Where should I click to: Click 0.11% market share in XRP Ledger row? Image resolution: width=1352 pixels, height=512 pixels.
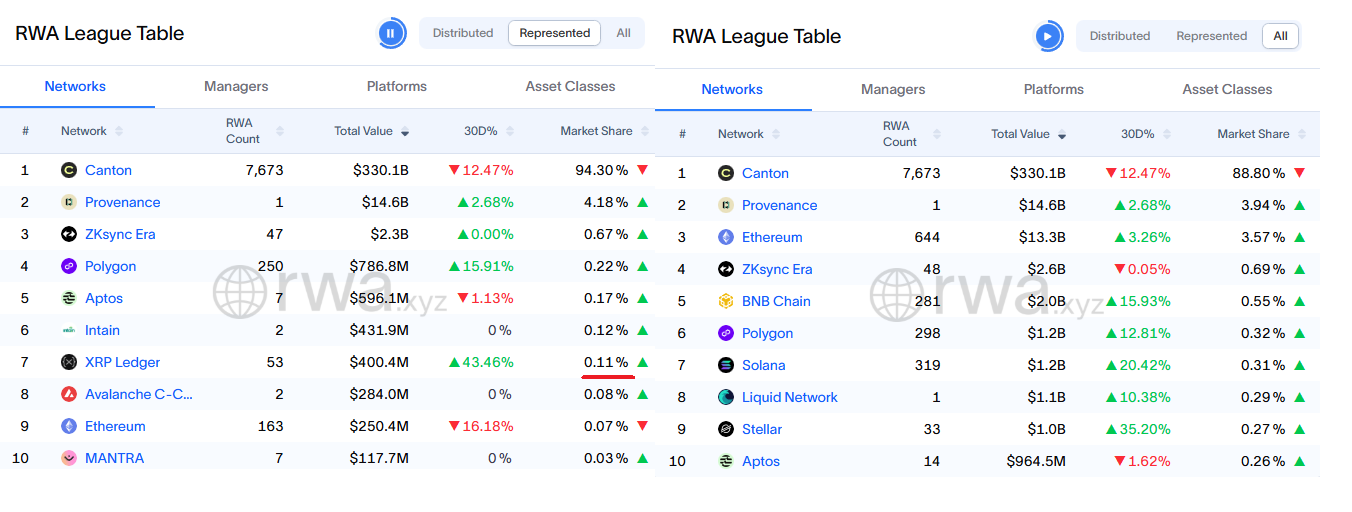pyautogui.click(x=606, y=362)
